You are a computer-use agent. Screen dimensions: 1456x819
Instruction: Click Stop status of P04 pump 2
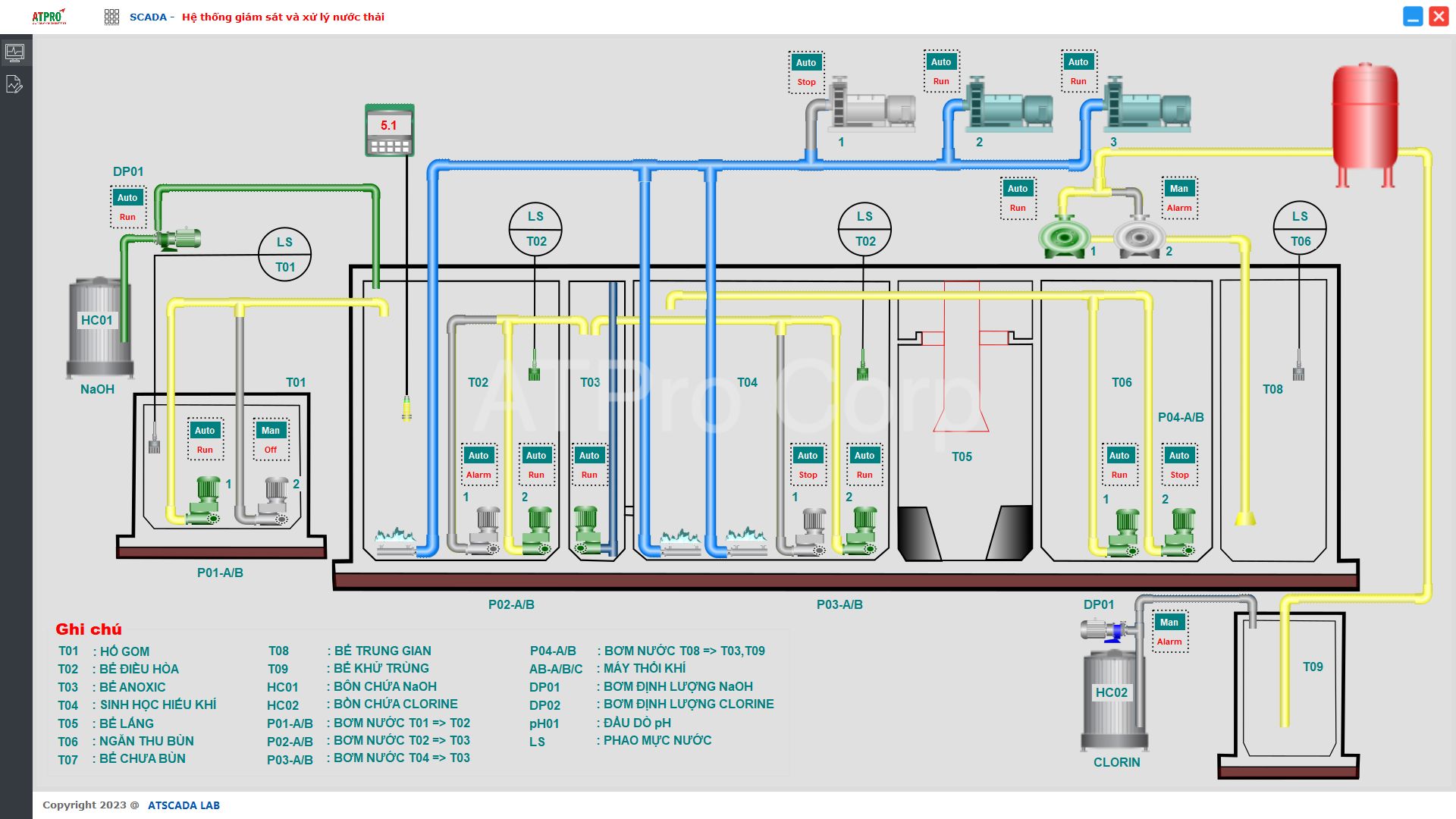click(x=1179, y=475)
